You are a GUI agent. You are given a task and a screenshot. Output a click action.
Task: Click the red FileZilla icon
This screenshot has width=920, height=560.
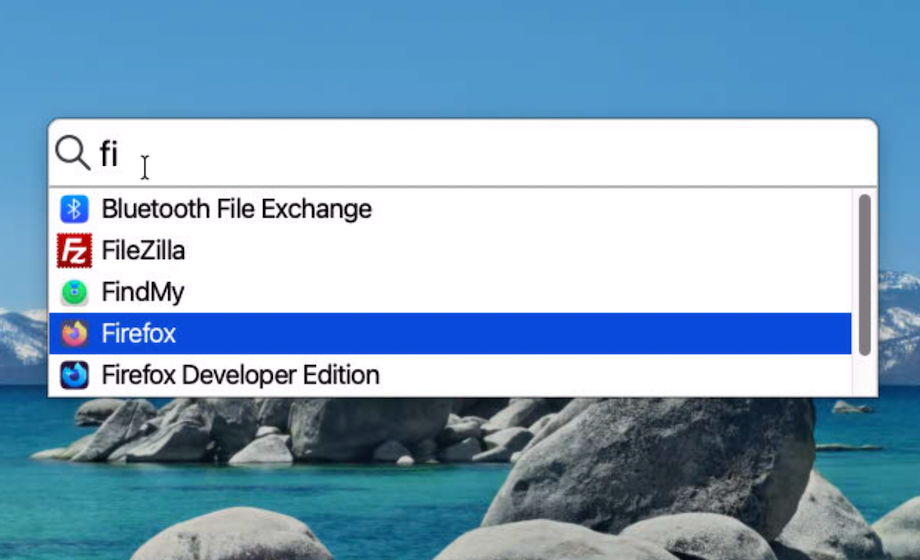tap(75, 251)
